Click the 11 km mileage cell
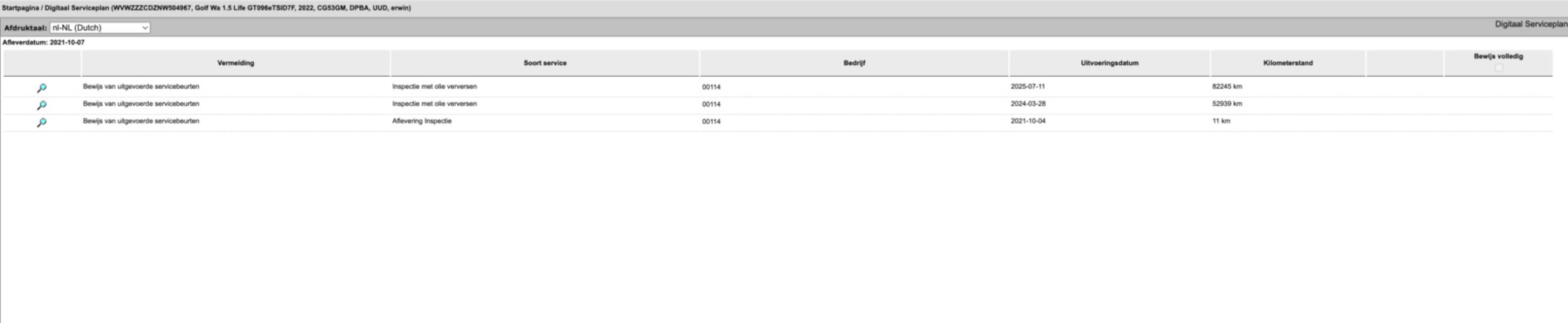 click(1220, 121)
